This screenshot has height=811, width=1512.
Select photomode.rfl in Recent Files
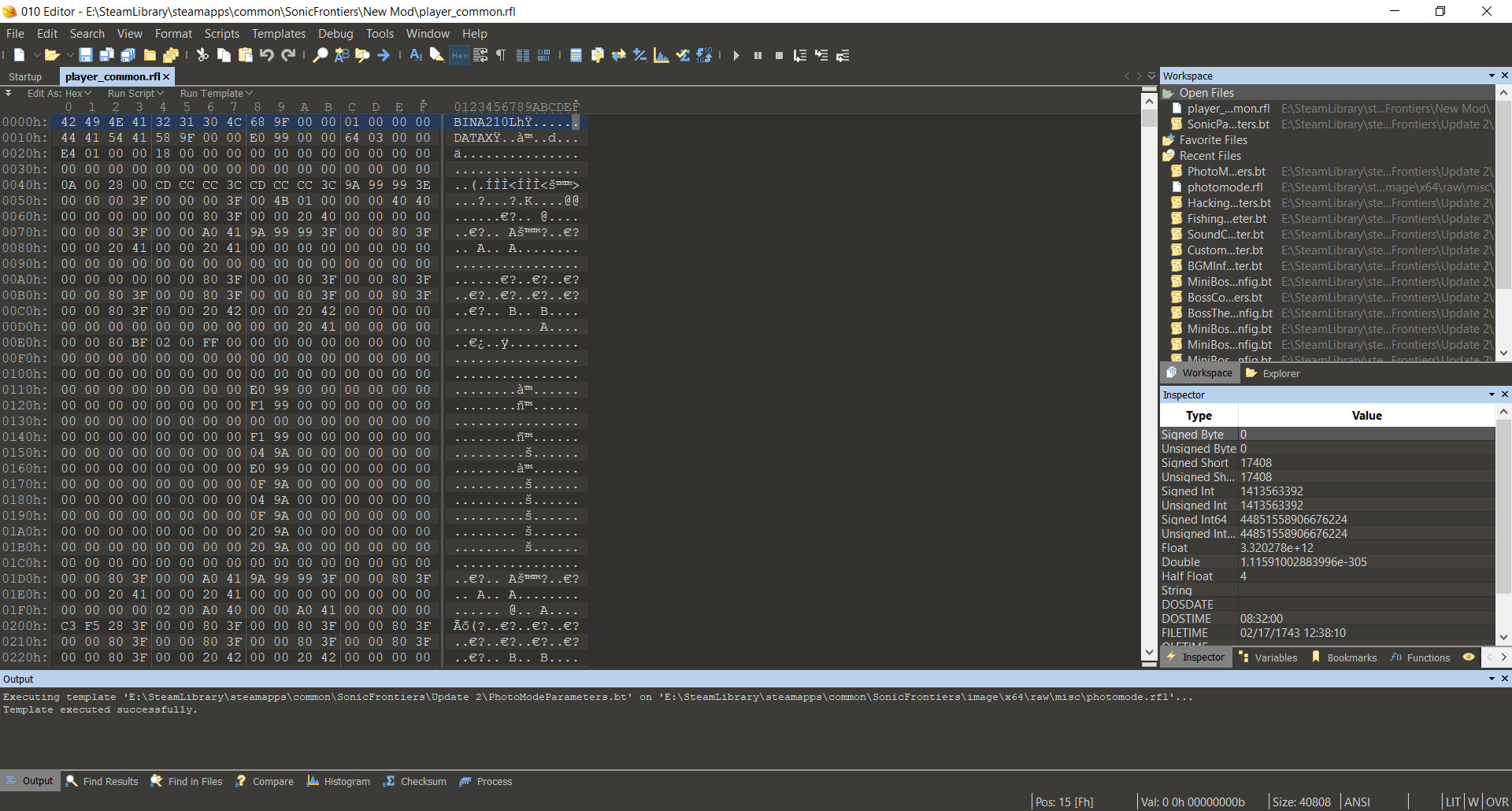click(x=1224, y=187)
